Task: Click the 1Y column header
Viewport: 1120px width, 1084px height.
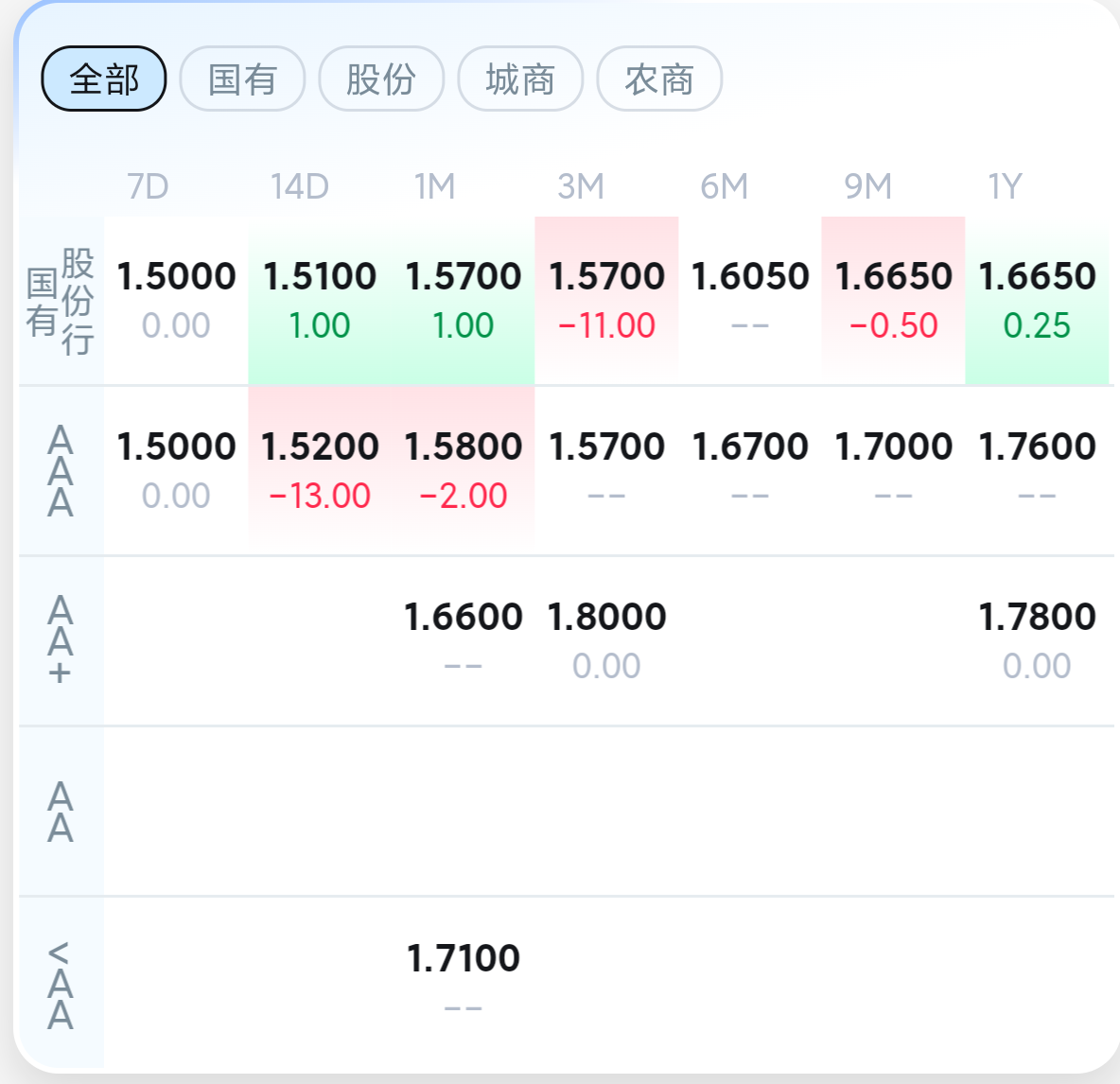Action: 1005,186
